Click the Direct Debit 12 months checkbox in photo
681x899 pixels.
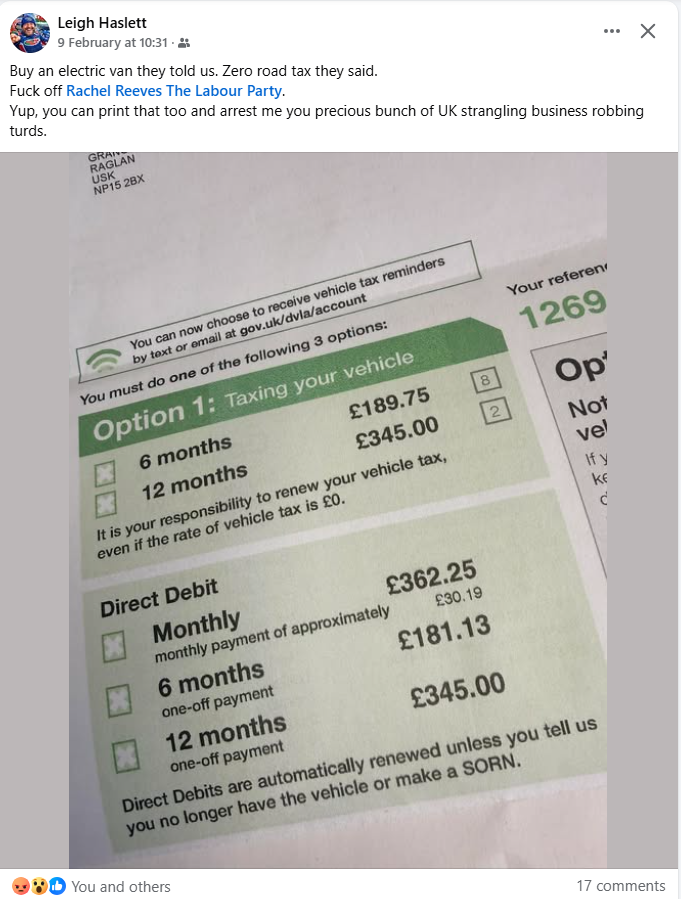[124, 757]
